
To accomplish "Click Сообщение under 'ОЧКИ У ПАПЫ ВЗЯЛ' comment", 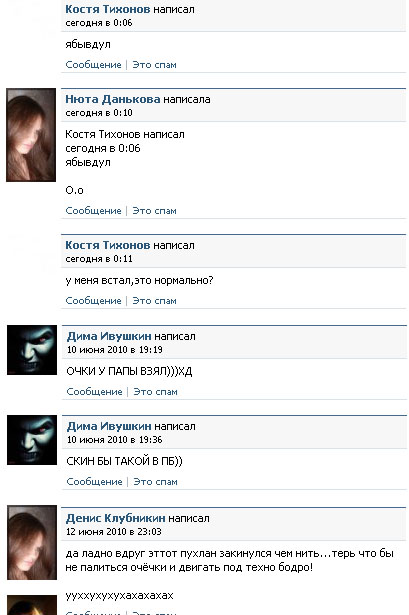I will [95, 392].
